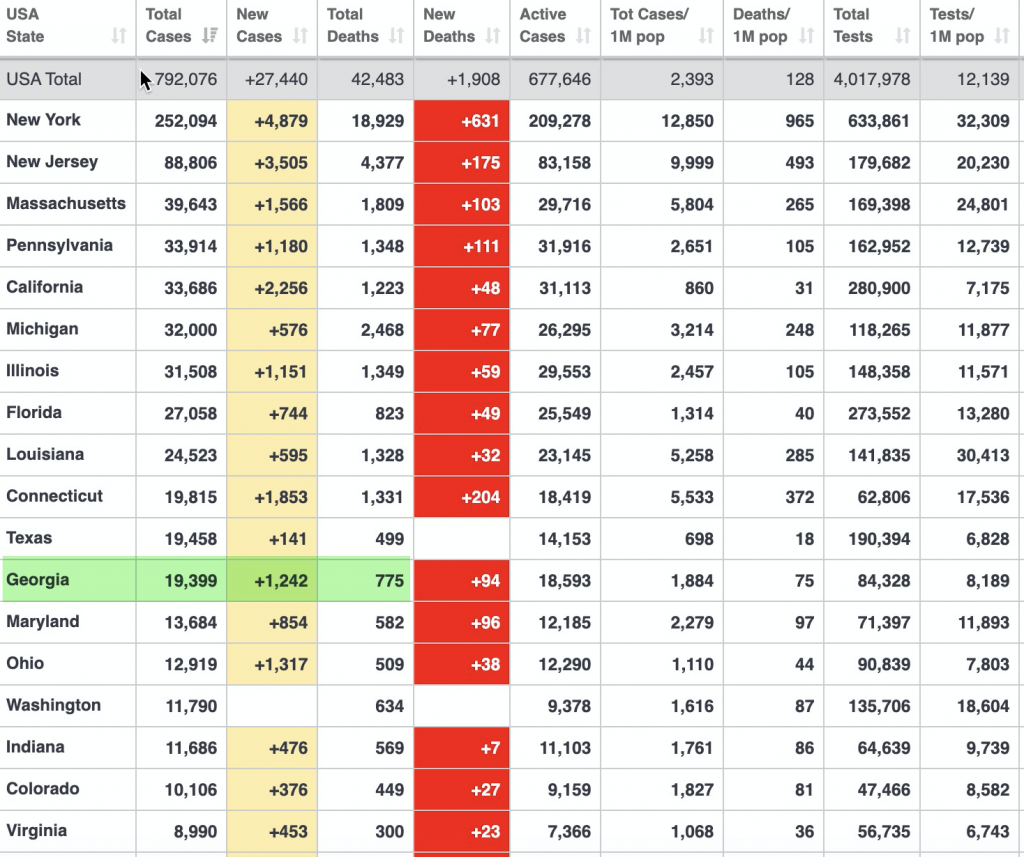Screen dimensions: 1024x857
Task: Click Texas total cases value 19,458
Action: tap(190, 539)
